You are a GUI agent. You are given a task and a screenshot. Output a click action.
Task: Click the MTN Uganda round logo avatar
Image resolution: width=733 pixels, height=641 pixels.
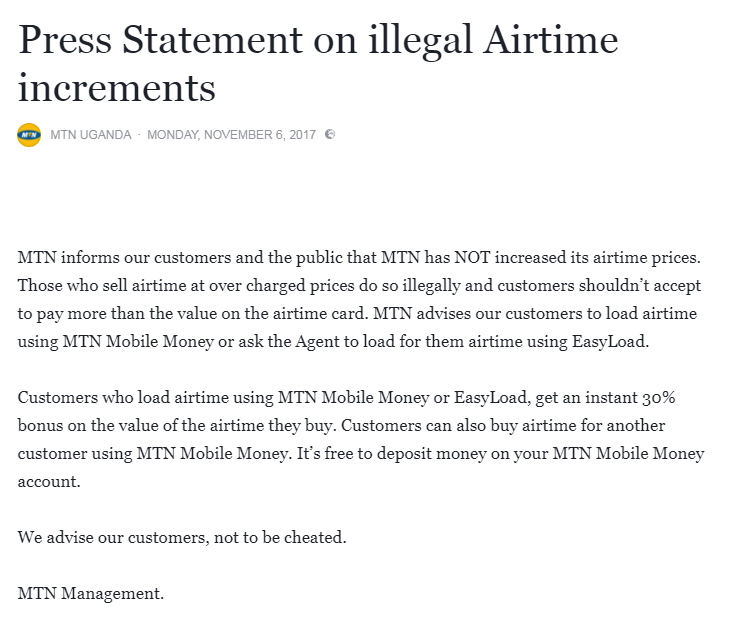point(29,135)
